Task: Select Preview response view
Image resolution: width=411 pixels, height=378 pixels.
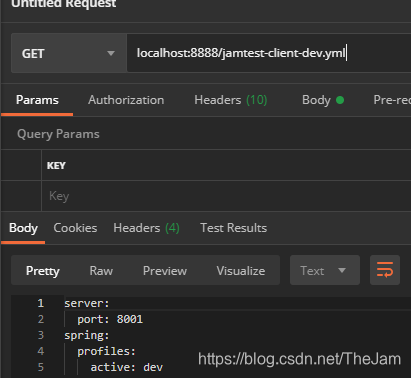Action: coord(165,271)
